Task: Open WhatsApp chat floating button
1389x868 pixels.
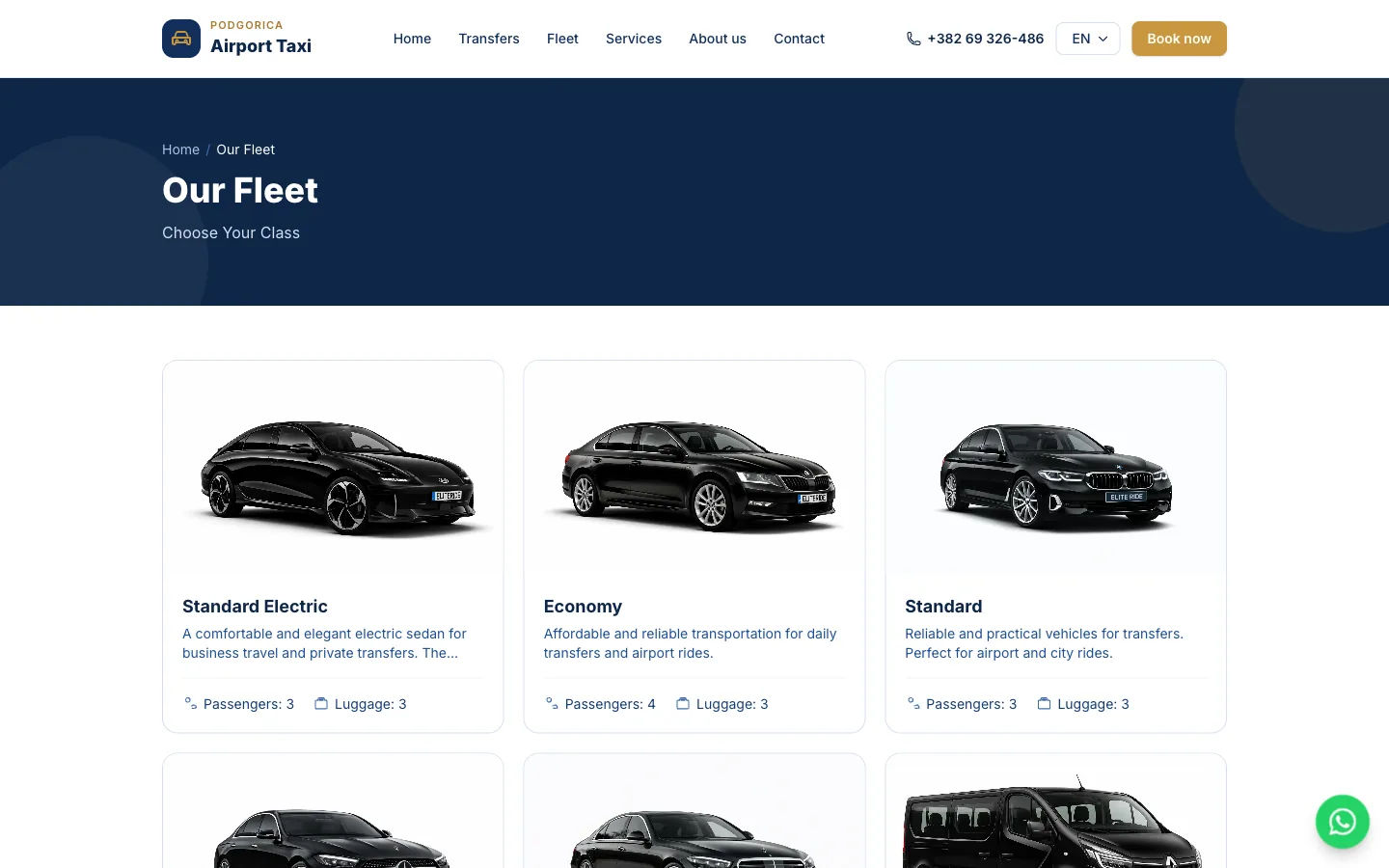Action: pos(1342,822)
